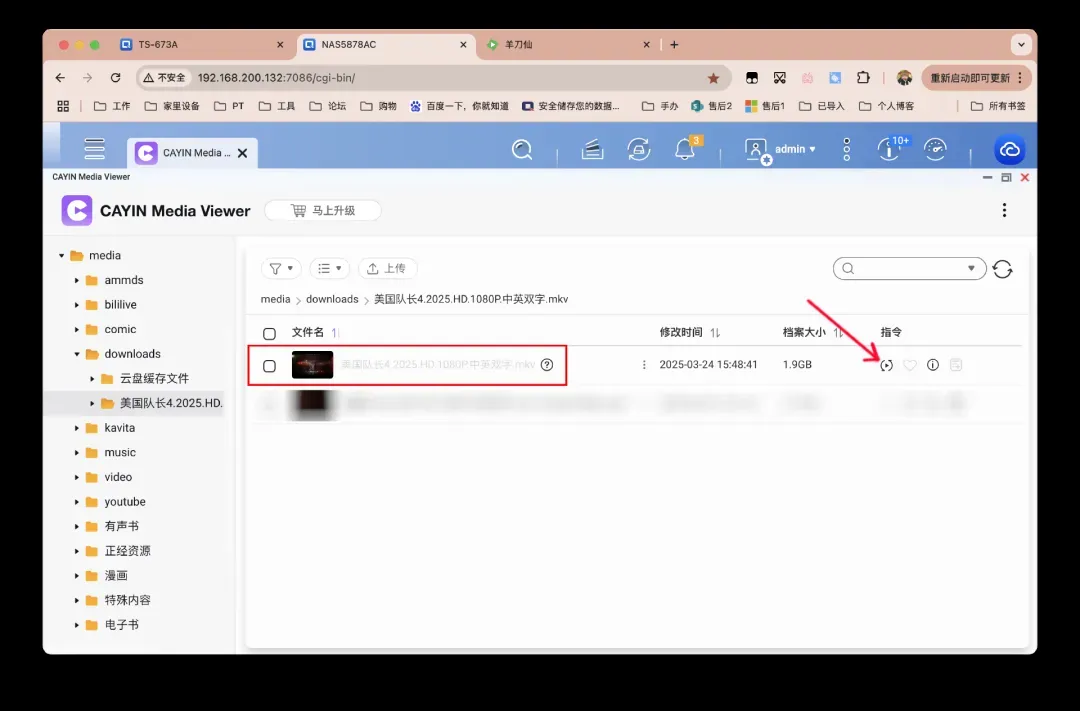Open file info via the circled i icon
Image resolution: width=1080 pixels, height=711 pixels.
pyautogui.click(x=933, y=365)
